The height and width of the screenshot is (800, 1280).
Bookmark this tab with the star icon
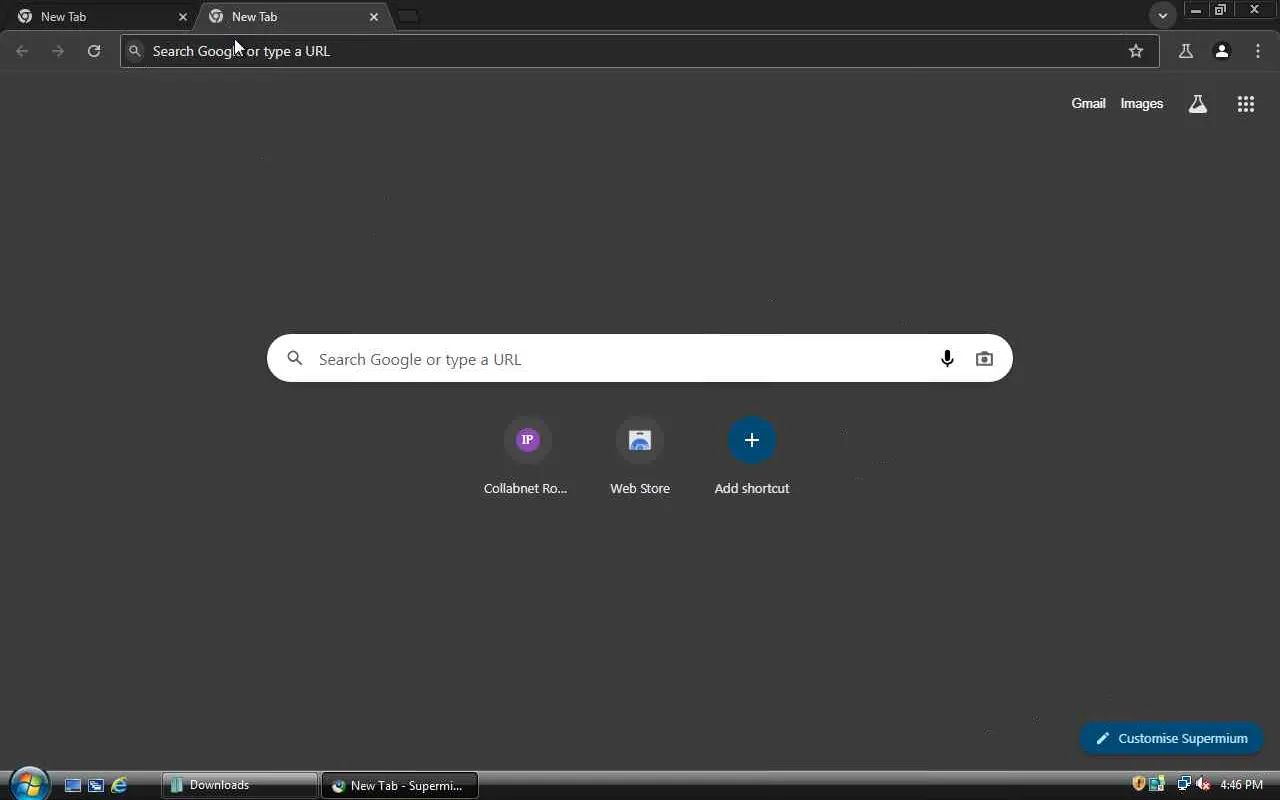(1136, 51)
